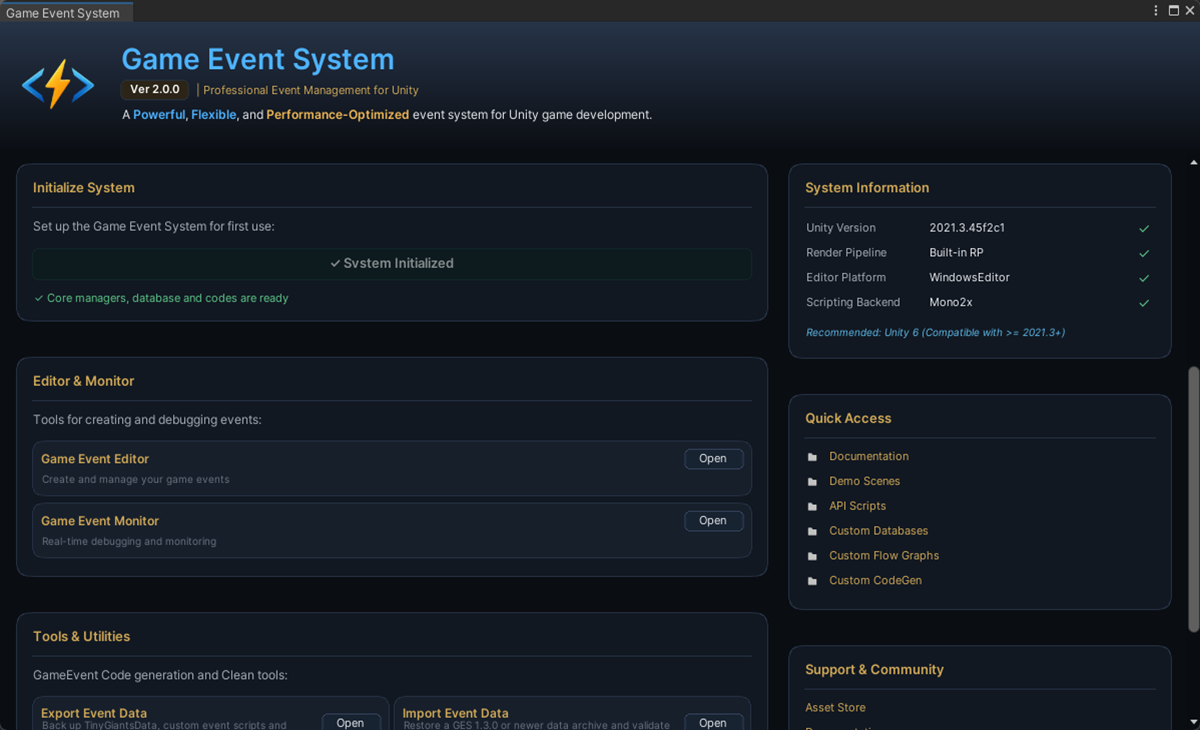Screen dimensions: 1200x730
Task: Click the Built-in RP render pipeline value
Action: point(957,253)
